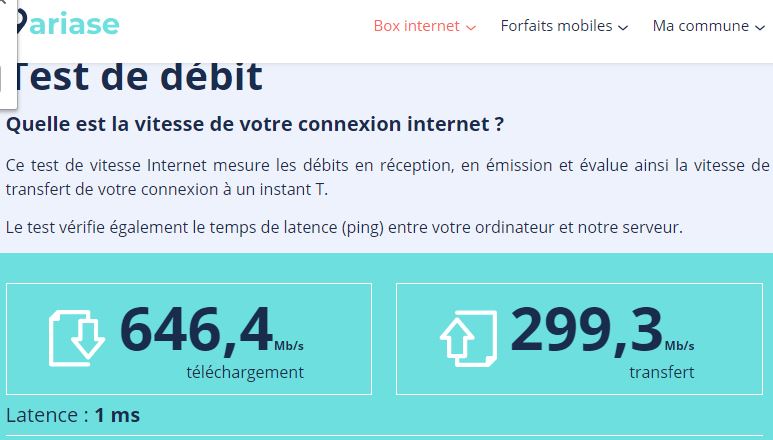Viewport: 773px width, 440px height.
Task: Click the transfert label
Action: tap(661, 372)
